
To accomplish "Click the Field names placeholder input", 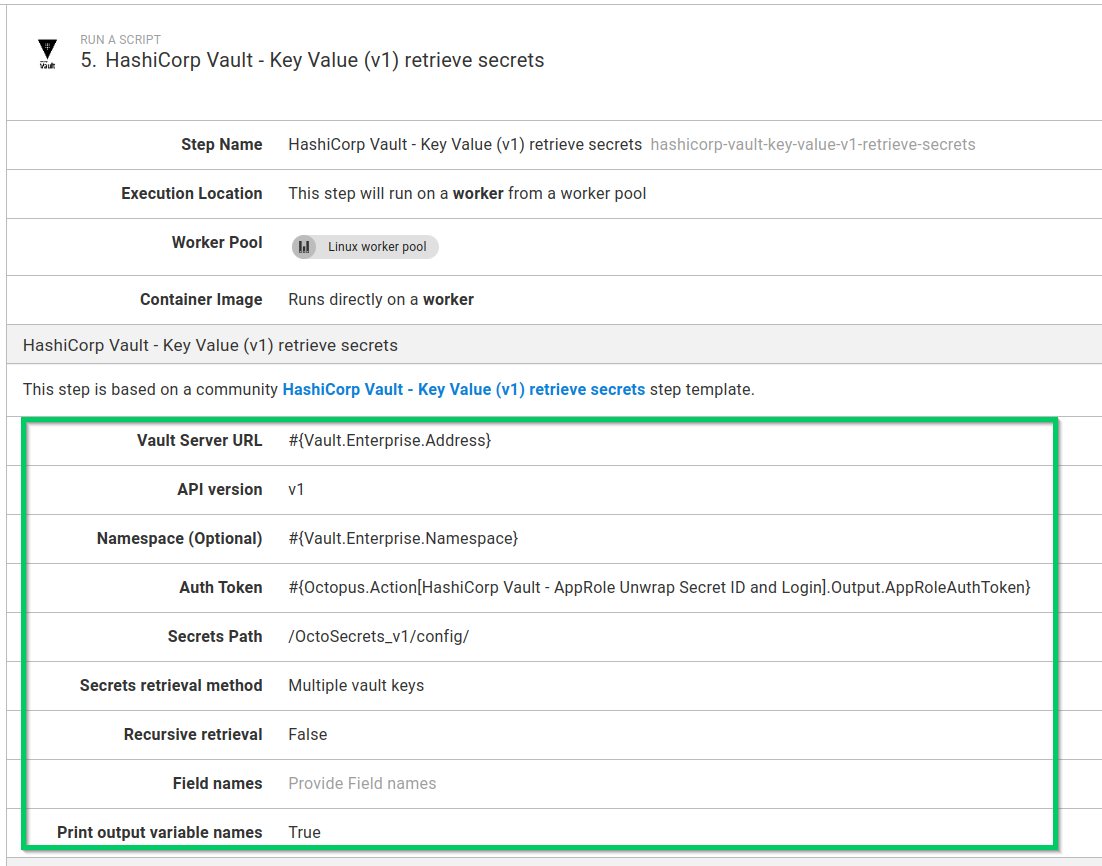I will click(x=362, y=783).
